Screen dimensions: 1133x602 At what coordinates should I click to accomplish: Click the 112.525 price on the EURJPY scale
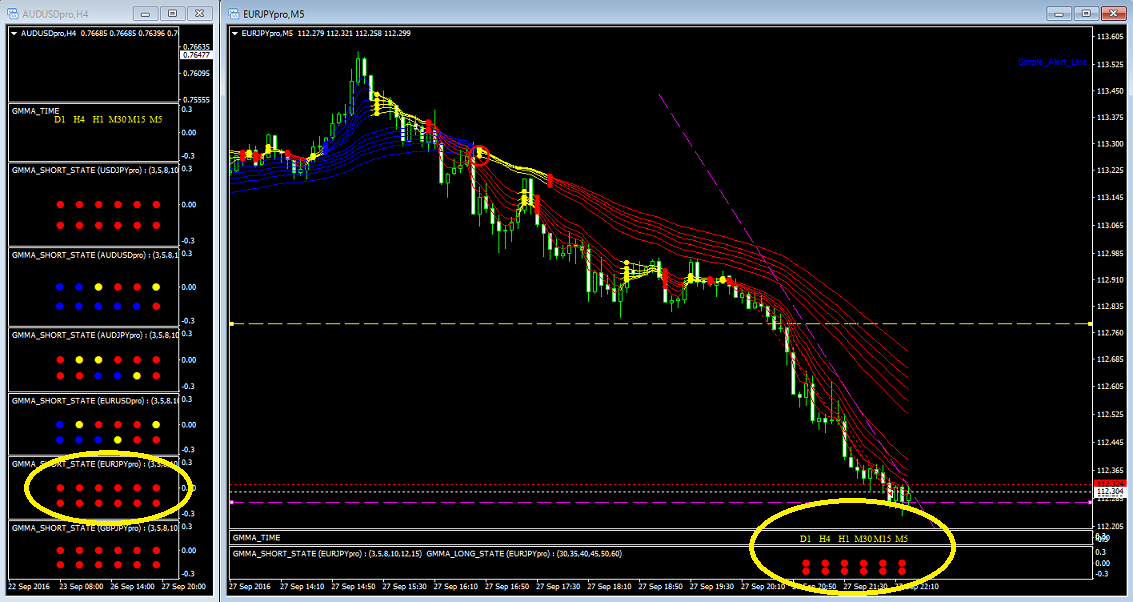pyautogui.click(x=1111, y=415)
